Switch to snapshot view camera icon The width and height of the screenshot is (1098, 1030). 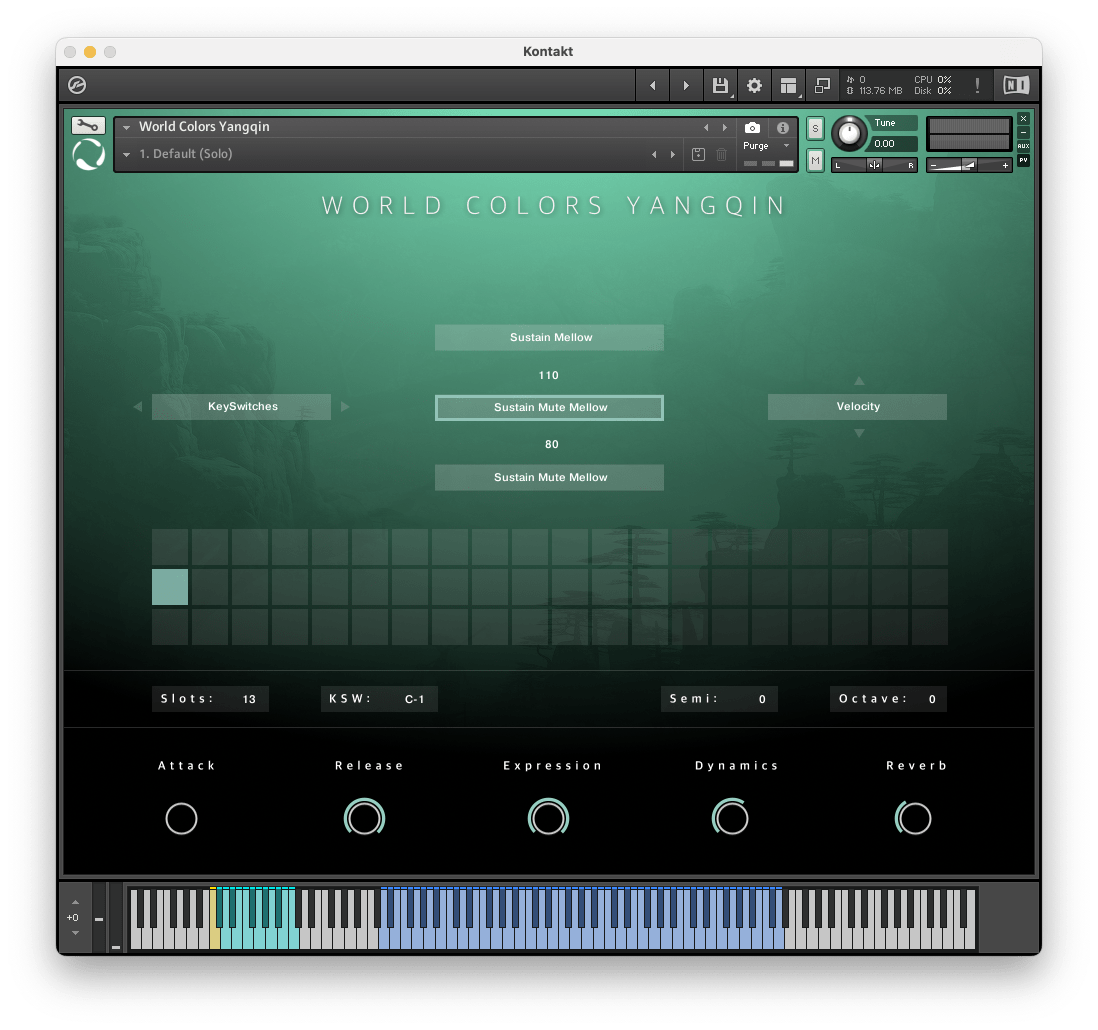click(x=752, y=127)
